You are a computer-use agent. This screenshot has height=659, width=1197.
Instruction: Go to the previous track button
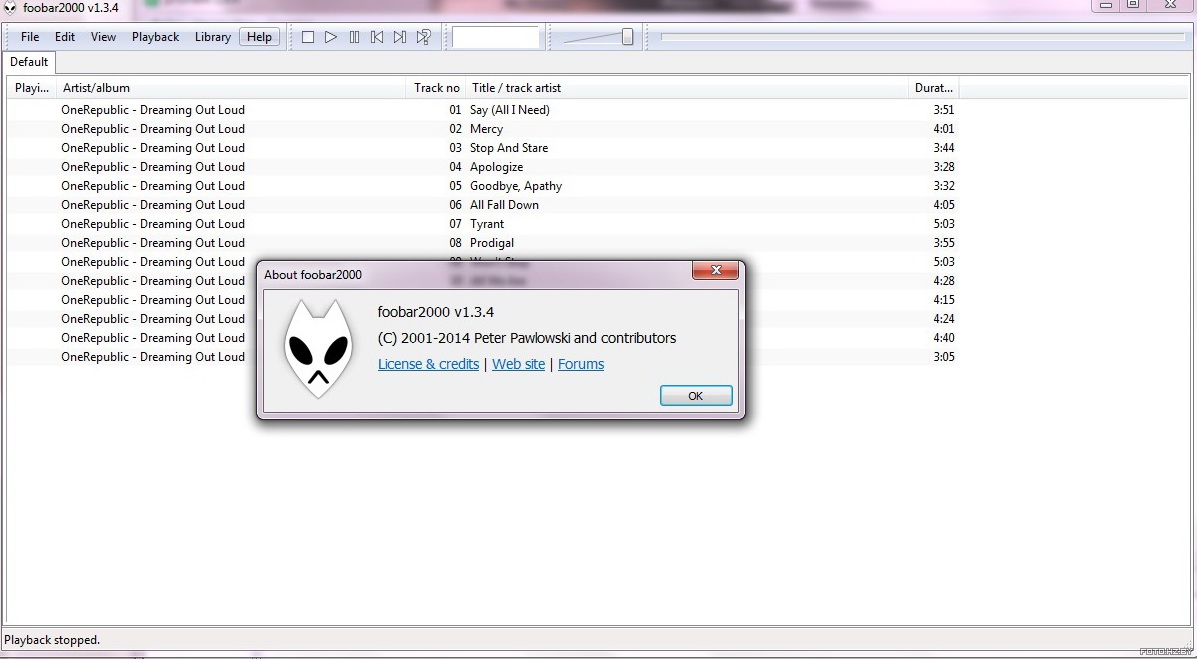point(377,37)
